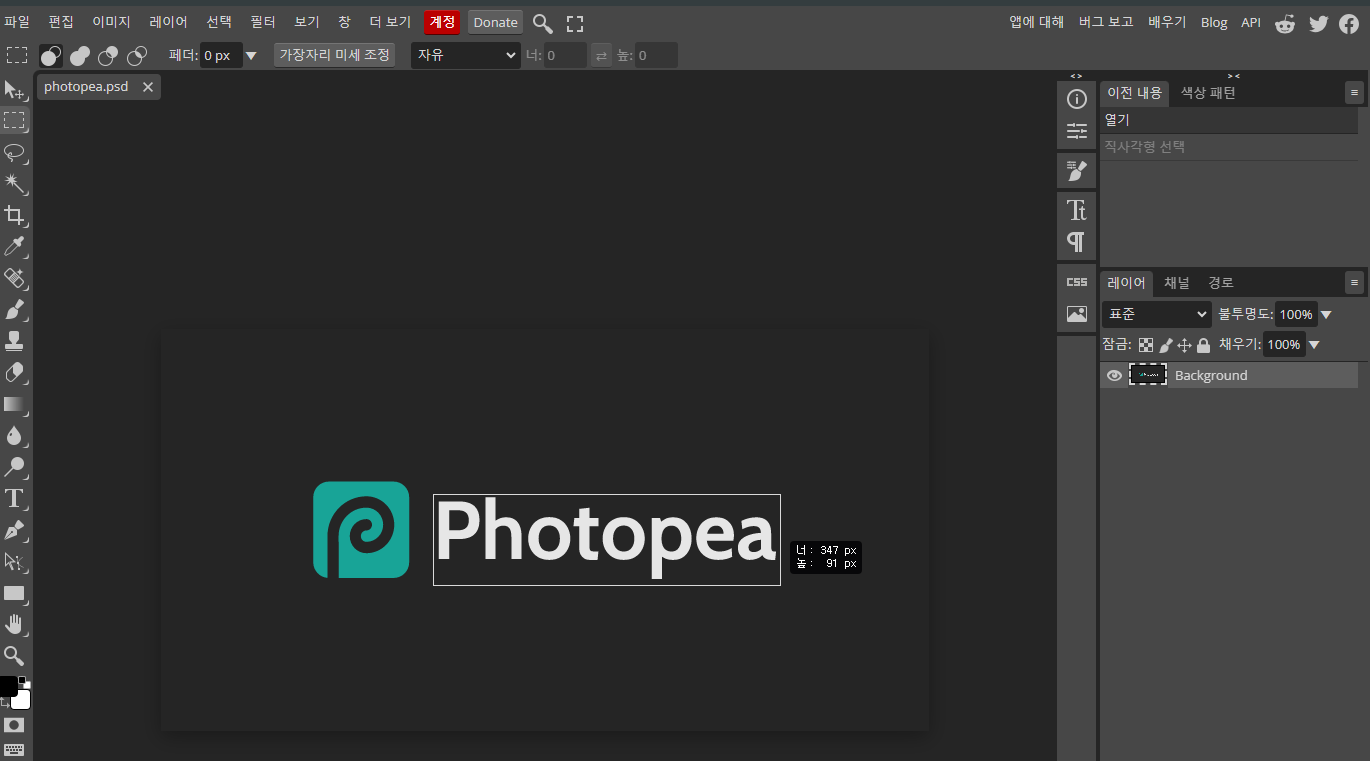Choose New Selection mode
This screenshot has width=1370, height=761.
coord(51,56)
